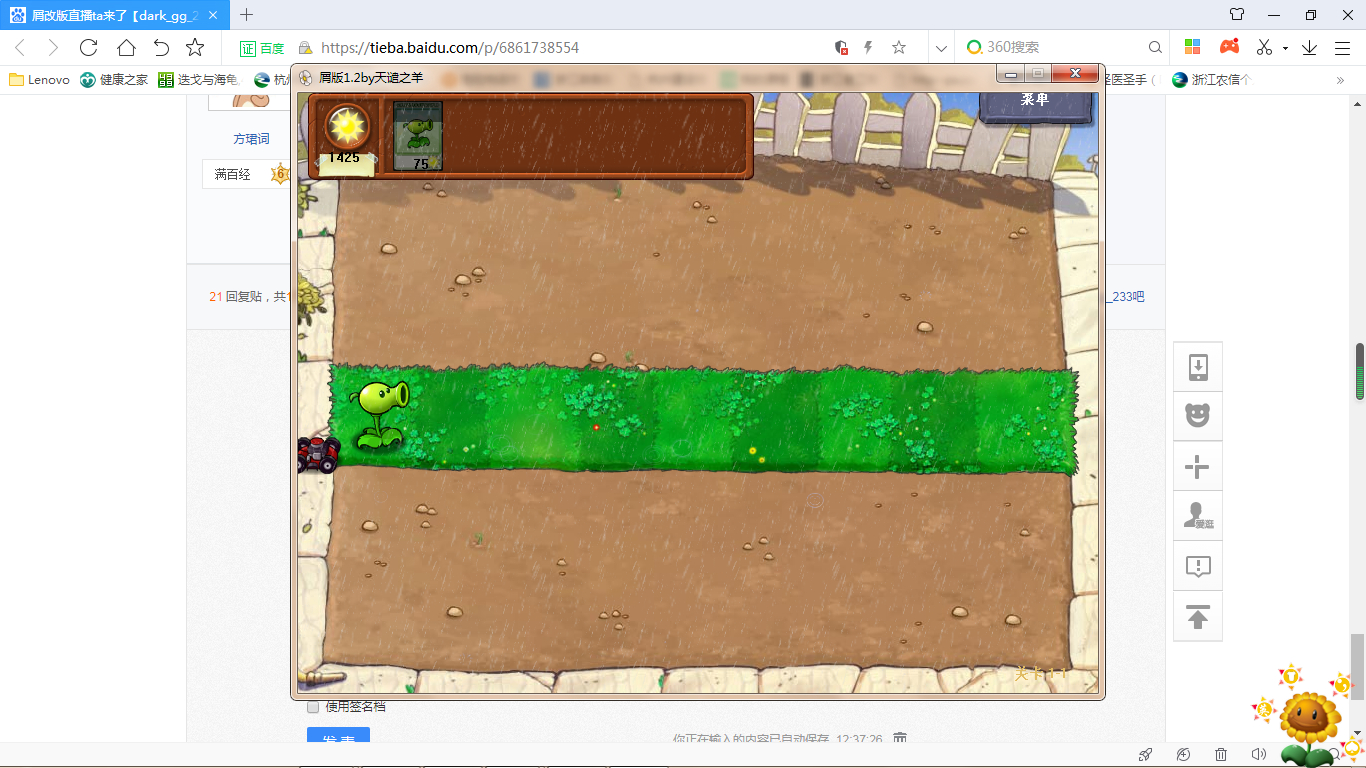Open the colorful app grid extension icon

[x=1192, y=47]
